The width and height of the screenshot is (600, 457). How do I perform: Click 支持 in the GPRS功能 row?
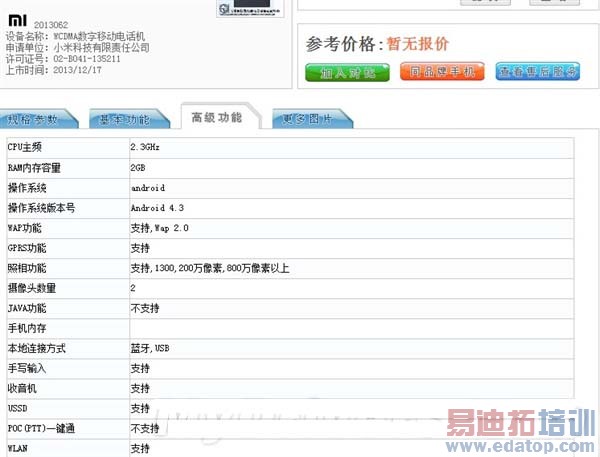tap(140, 248)
